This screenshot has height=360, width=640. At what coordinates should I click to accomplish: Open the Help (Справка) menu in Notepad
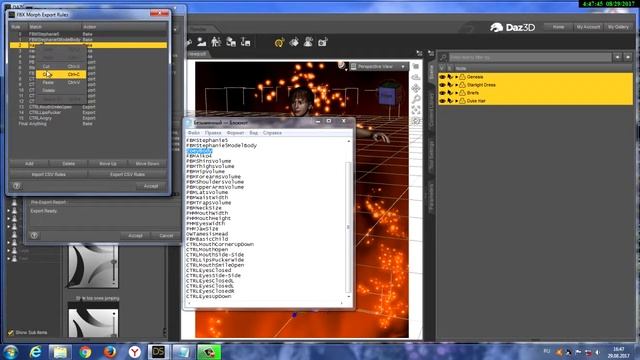[272, 133]
